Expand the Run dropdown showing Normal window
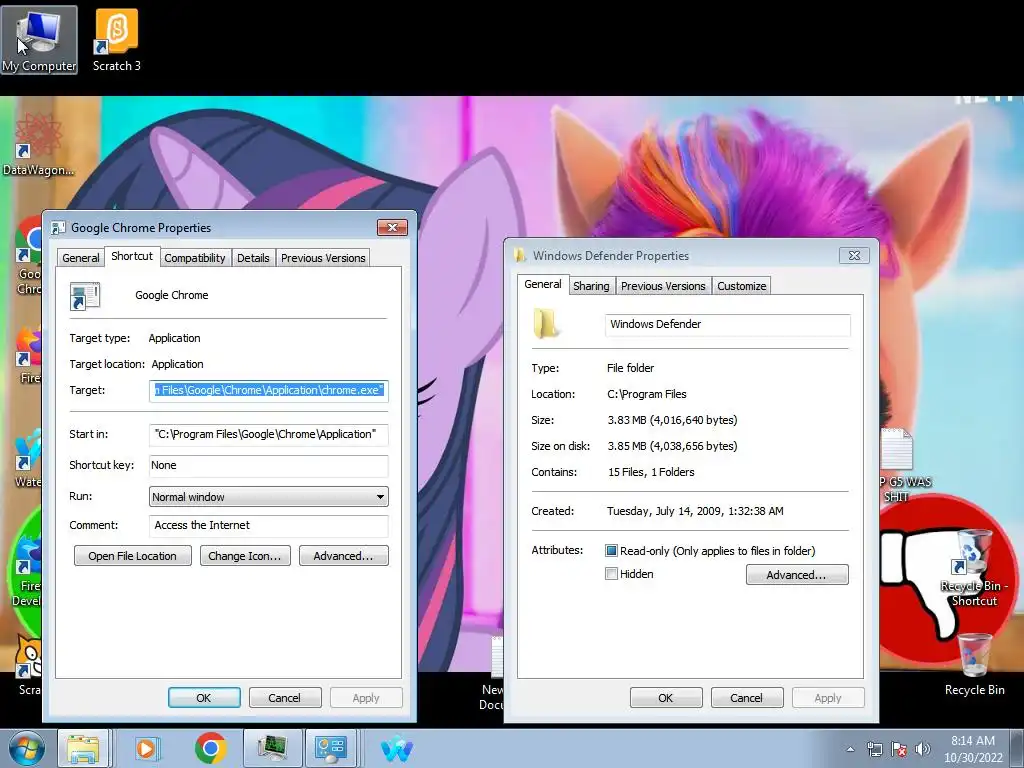 coord(268,497)
